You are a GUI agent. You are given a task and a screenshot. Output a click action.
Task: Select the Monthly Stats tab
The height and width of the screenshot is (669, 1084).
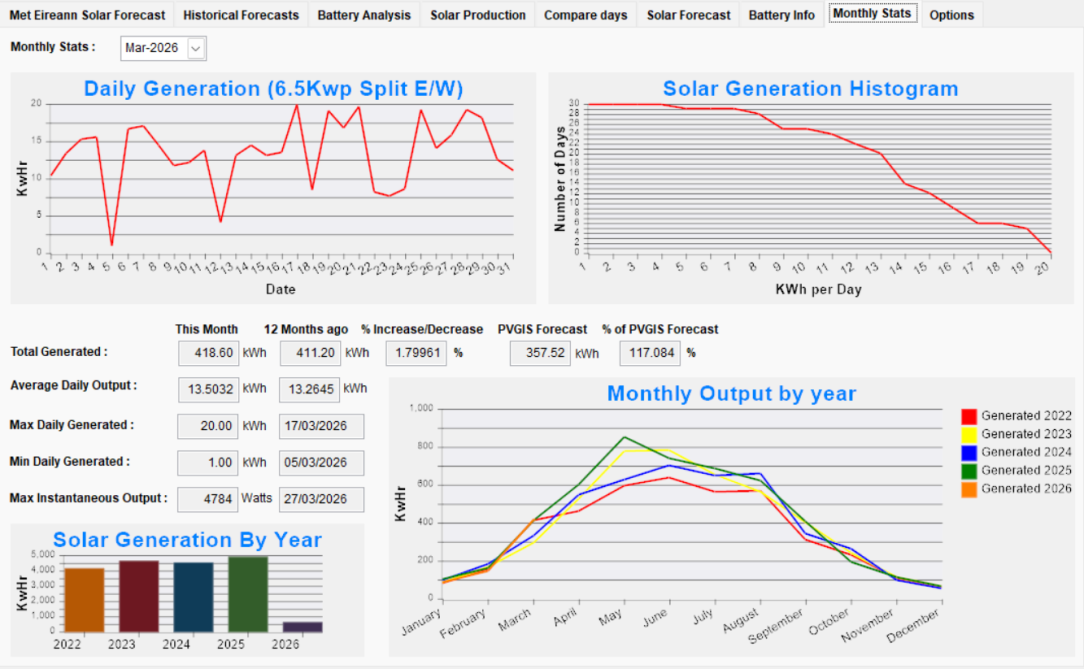872,13
